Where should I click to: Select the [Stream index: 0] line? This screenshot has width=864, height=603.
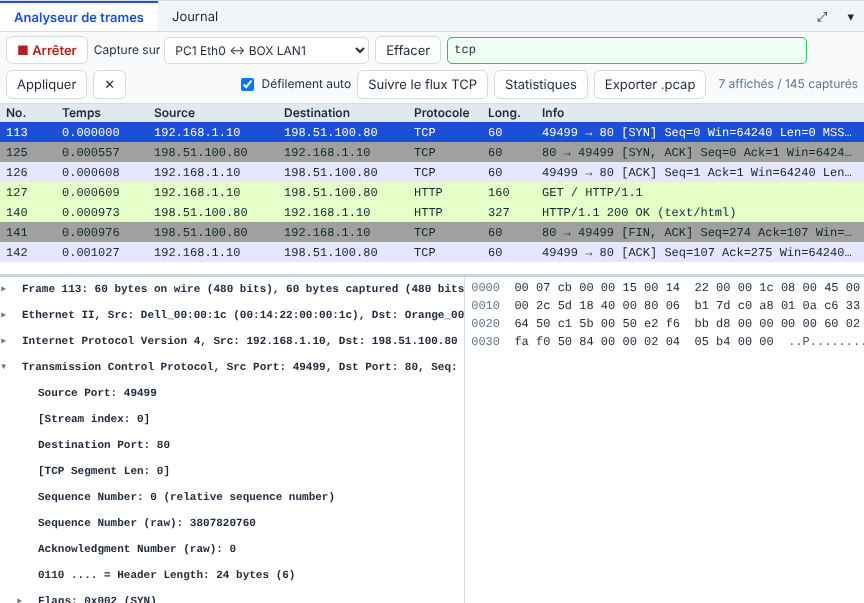pyautogui.click(x=94, y=419)
